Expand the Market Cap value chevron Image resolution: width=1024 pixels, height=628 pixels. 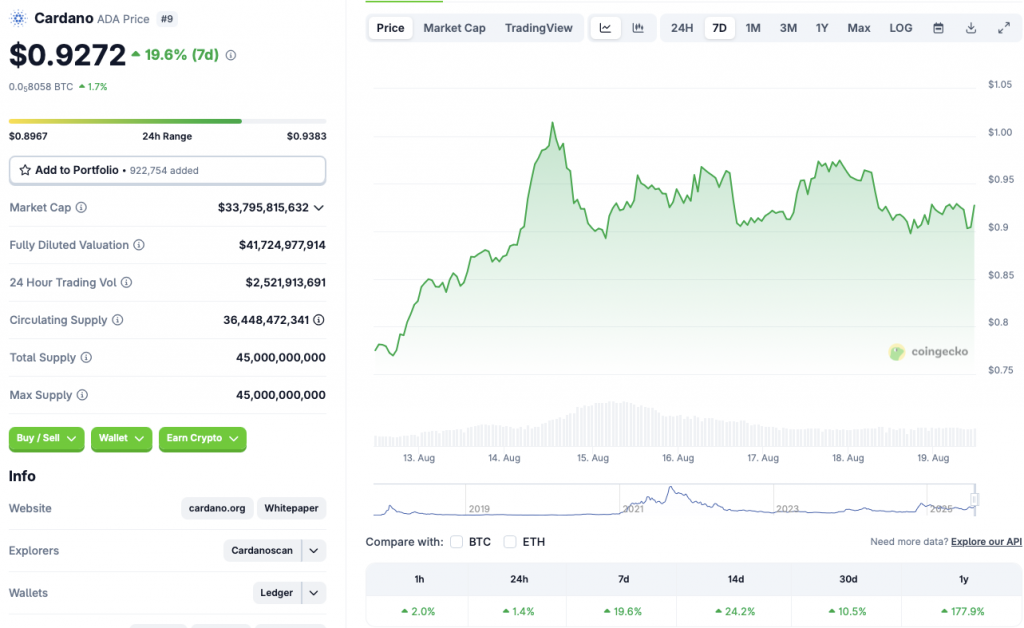click(x=319, y=208)
